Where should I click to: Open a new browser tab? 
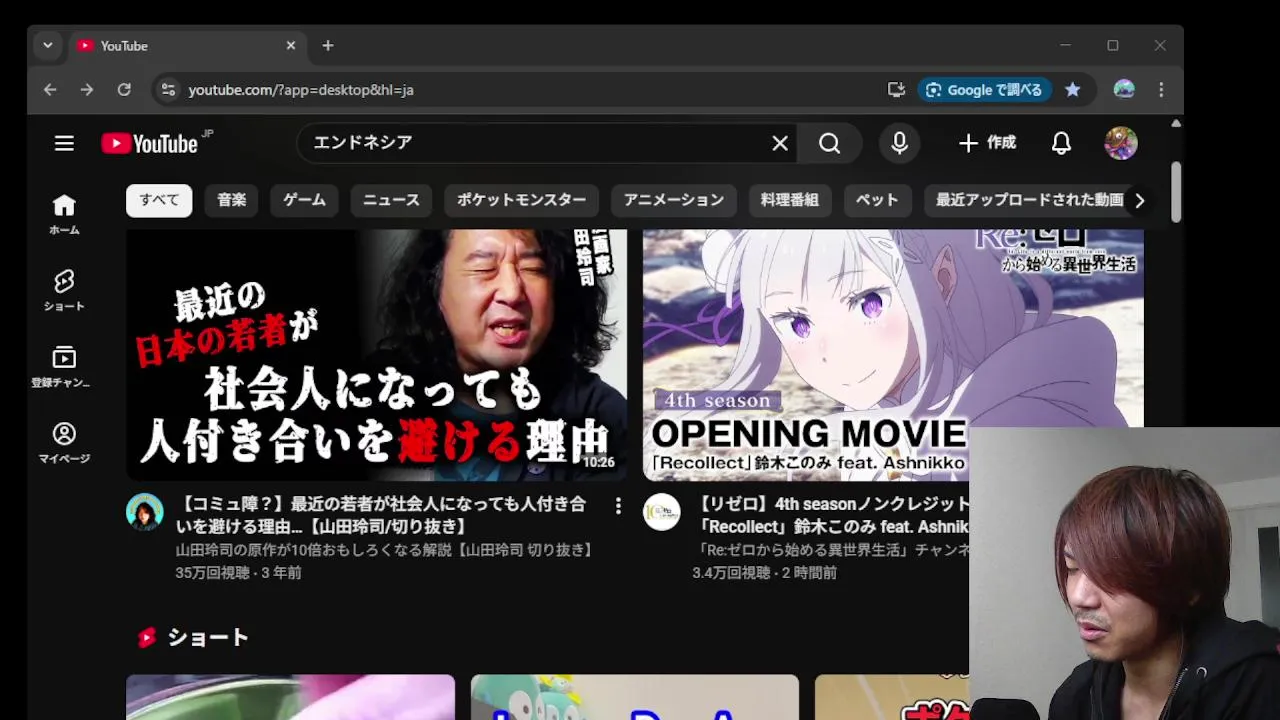(x=328, y=46)
